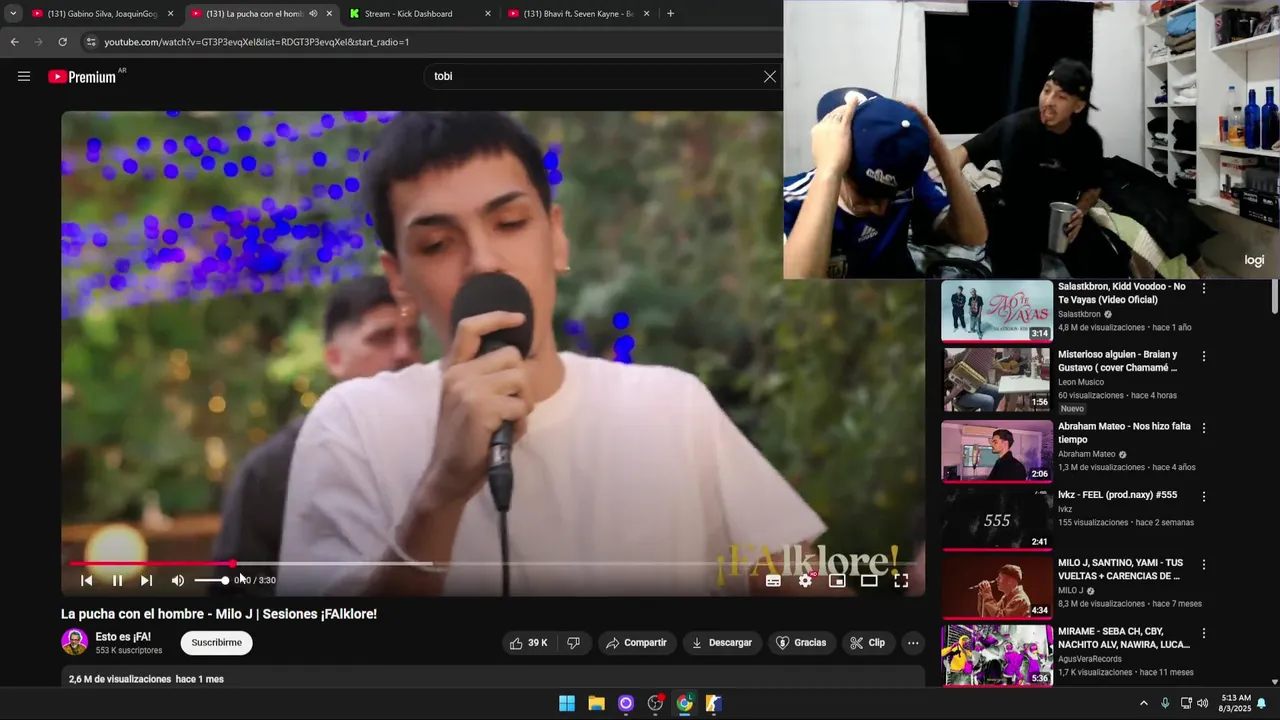The width and height of the screenshot is (1280, 720).
Task: Click the Salastkbron channel name
Action: point(1079,314)
